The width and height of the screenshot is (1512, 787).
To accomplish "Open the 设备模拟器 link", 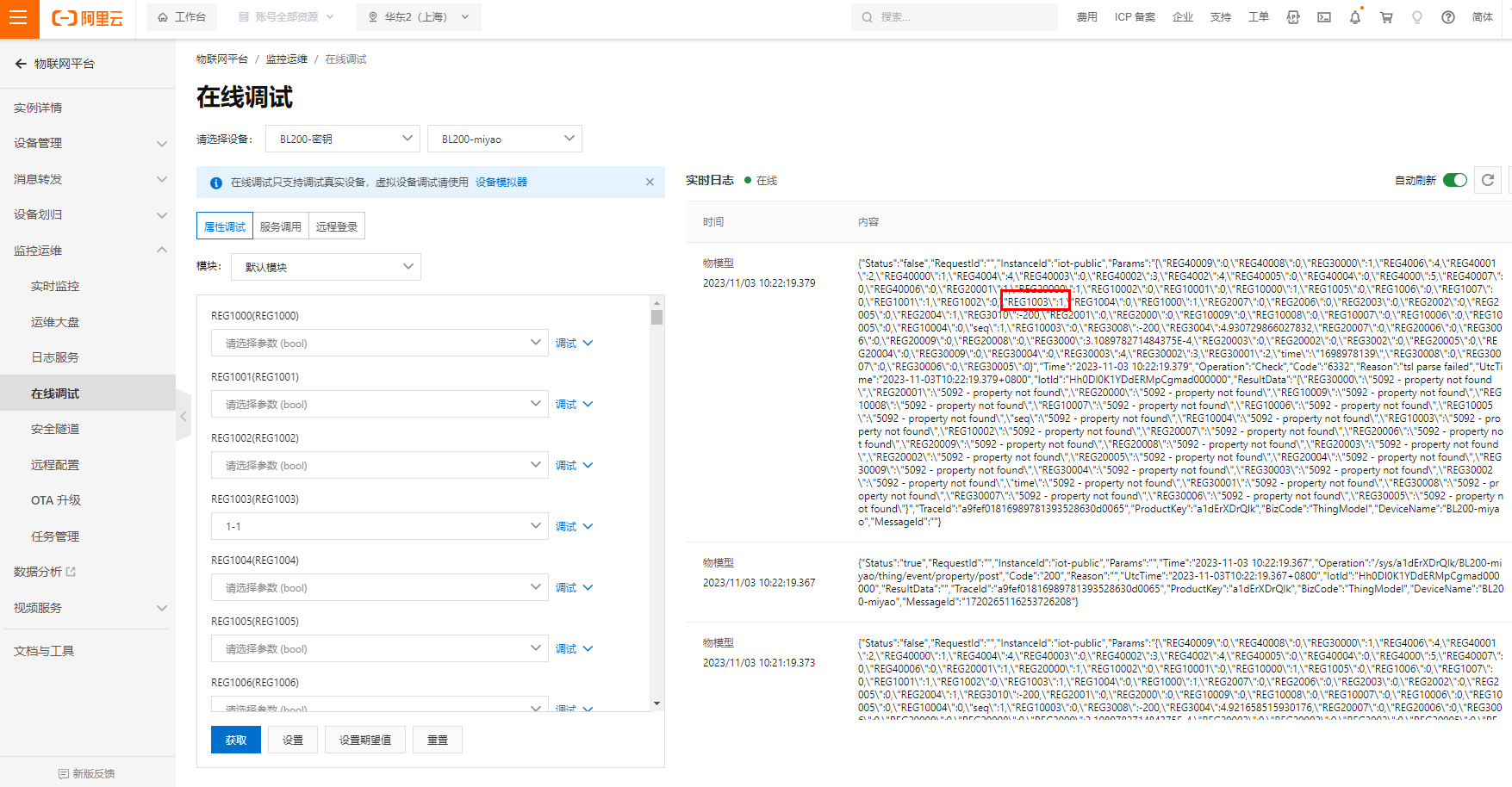I will (x=501, y=182).
